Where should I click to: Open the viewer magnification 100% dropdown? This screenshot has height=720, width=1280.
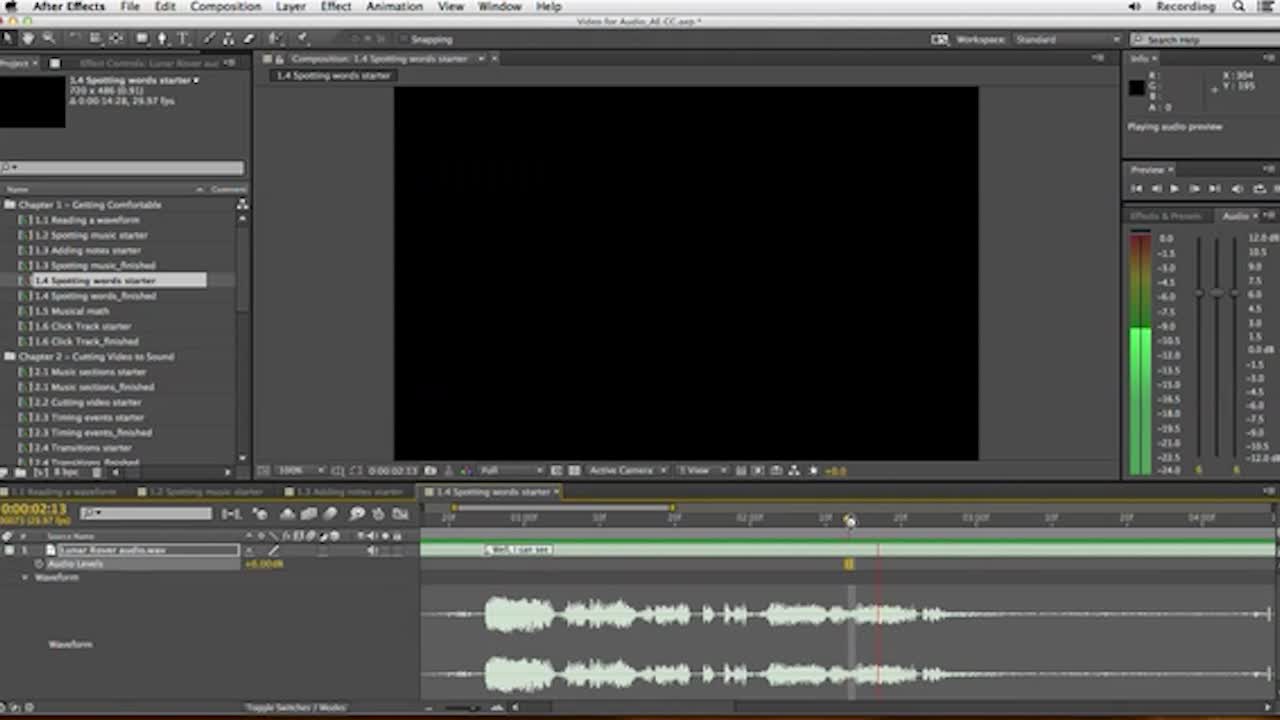click(x=300, y=470)
